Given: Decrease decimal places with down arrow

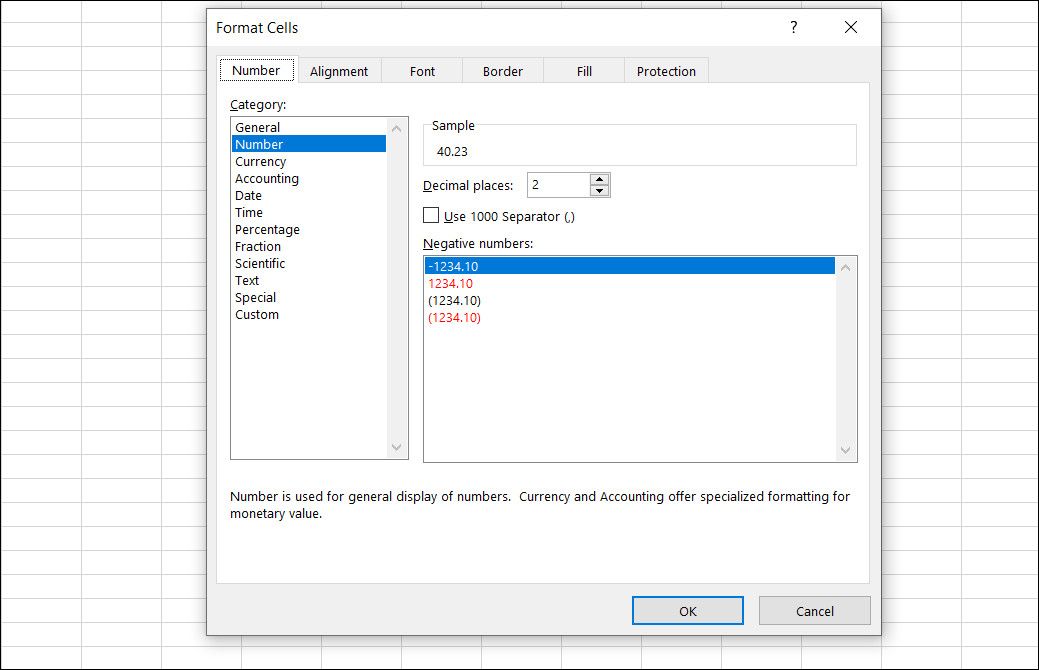Looking at the screenshot, I should click(599, 191).
